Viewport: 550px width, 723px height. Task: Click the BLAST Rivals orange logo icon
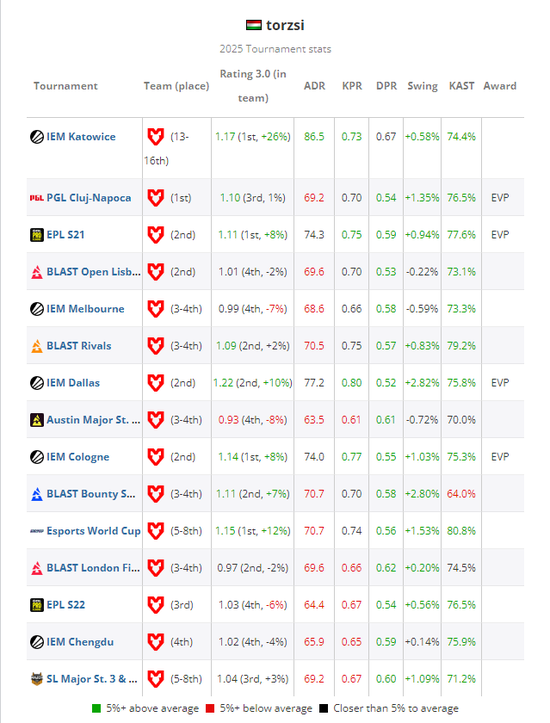(x=37, y=346)
